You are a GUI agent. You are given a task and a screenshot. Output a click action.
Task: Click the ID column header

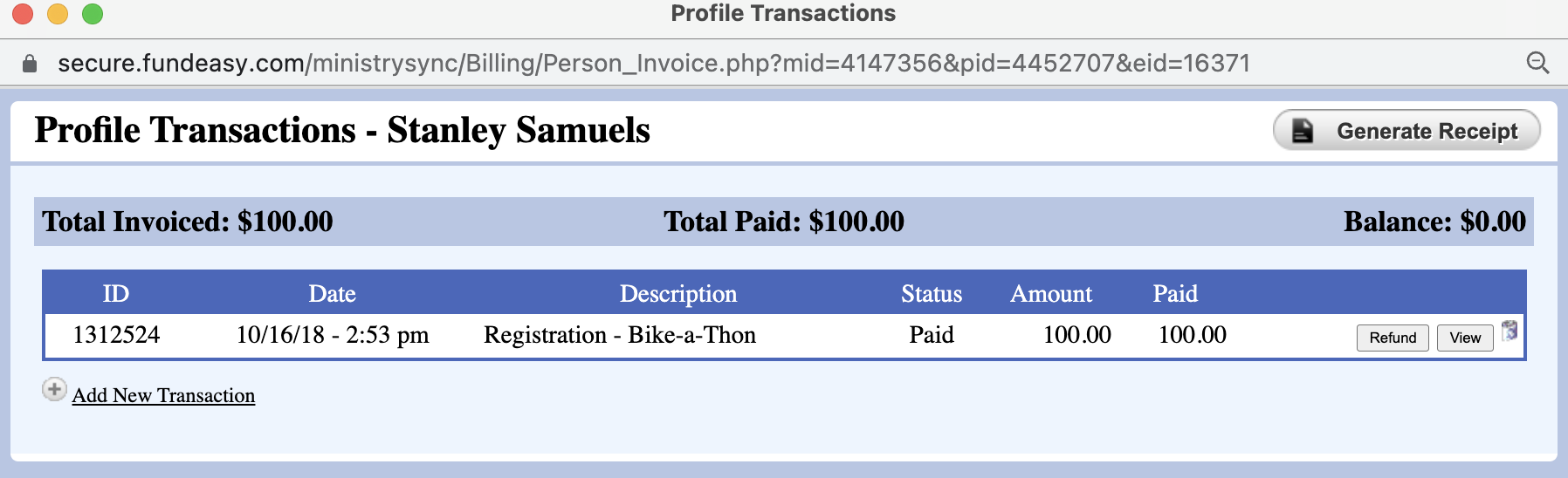(115, 294)
